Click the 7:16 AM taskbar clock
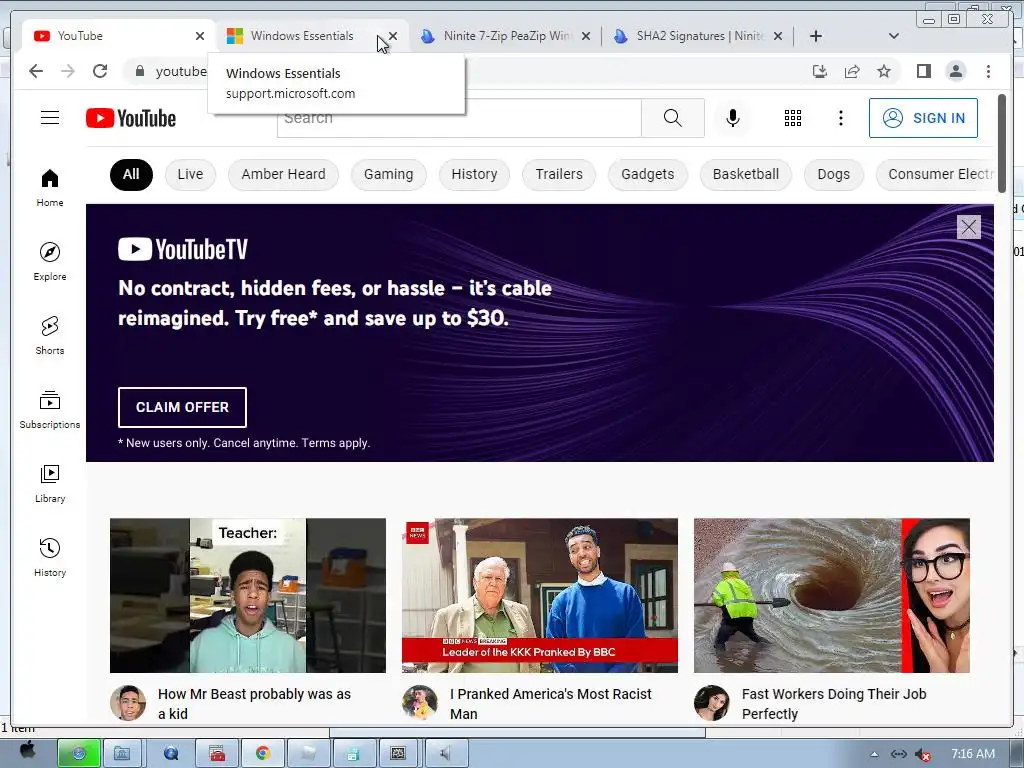The image size is (1024, 768). (x=973, y=754)
